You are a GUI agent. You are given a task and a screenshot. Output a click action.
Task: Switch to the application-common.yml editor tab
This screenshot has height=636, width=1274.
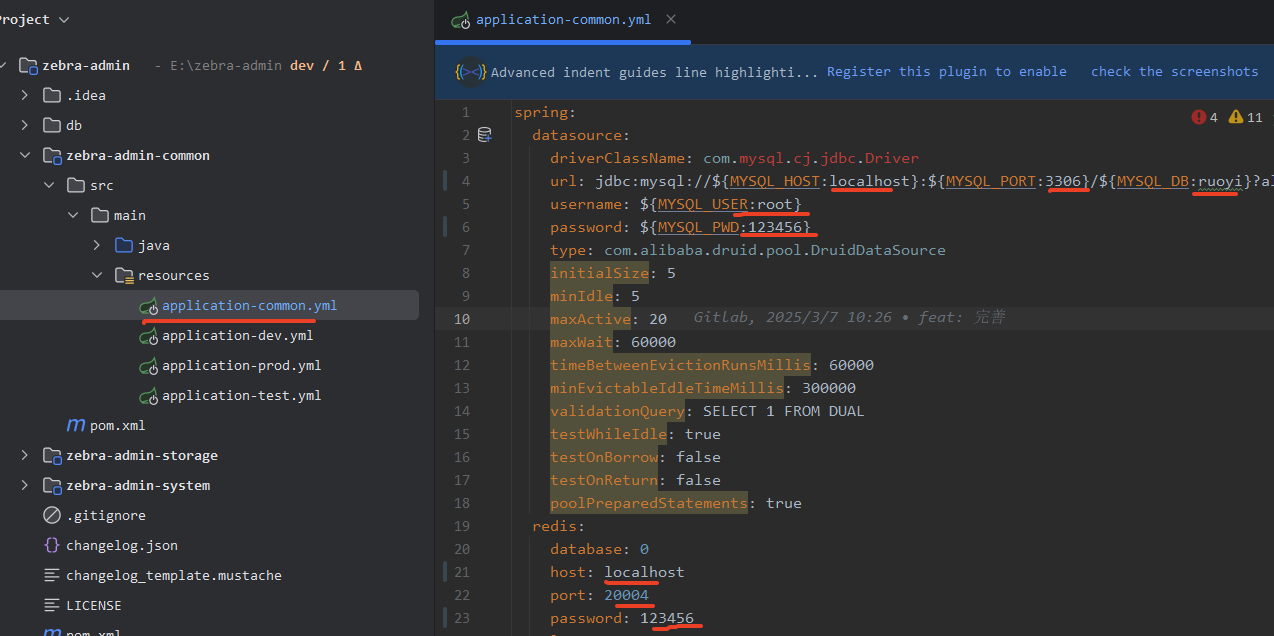(x=563, y=19)
